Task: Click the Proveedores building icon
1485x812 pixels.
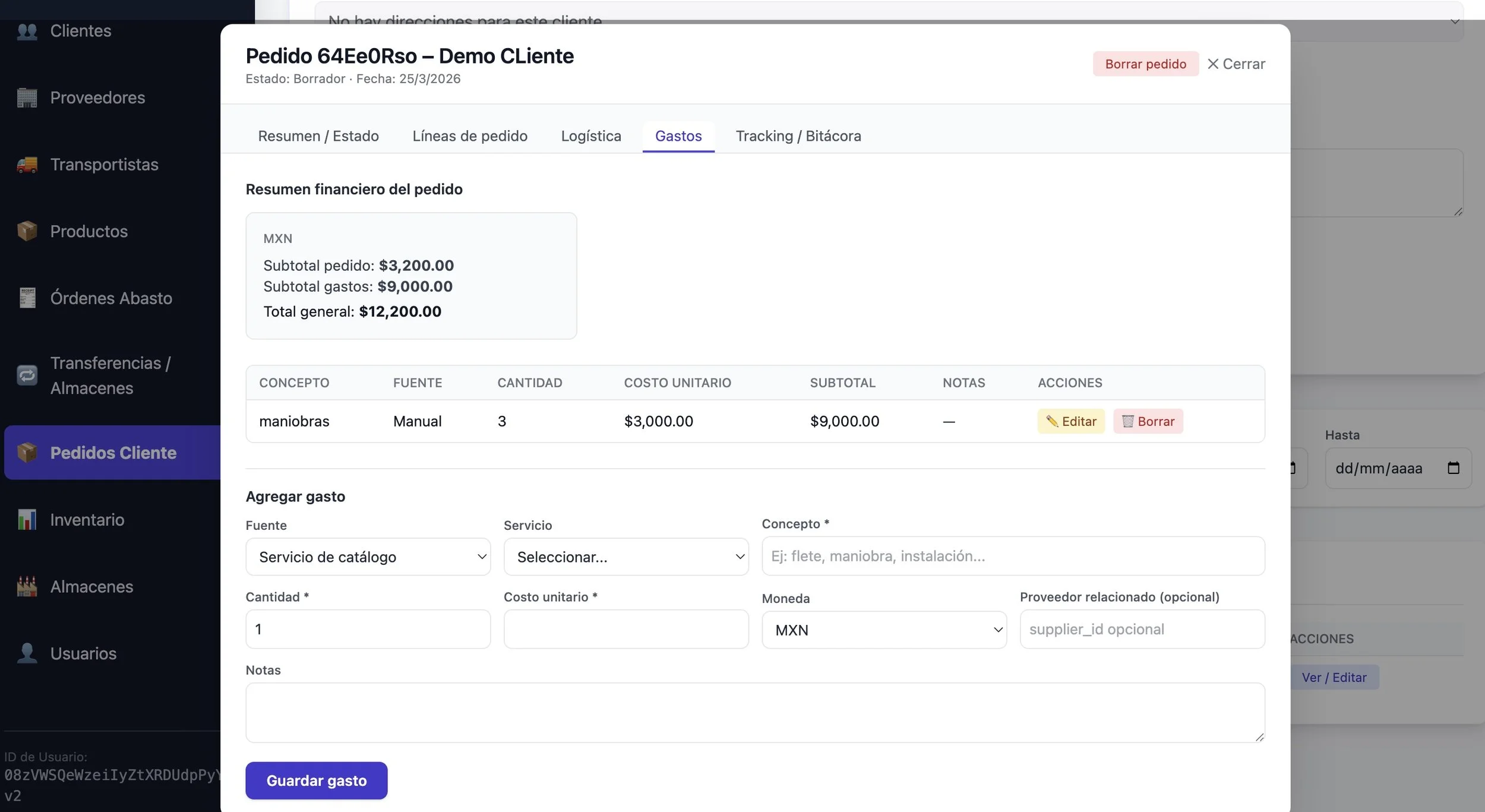Action: click(x=27, y=97)
